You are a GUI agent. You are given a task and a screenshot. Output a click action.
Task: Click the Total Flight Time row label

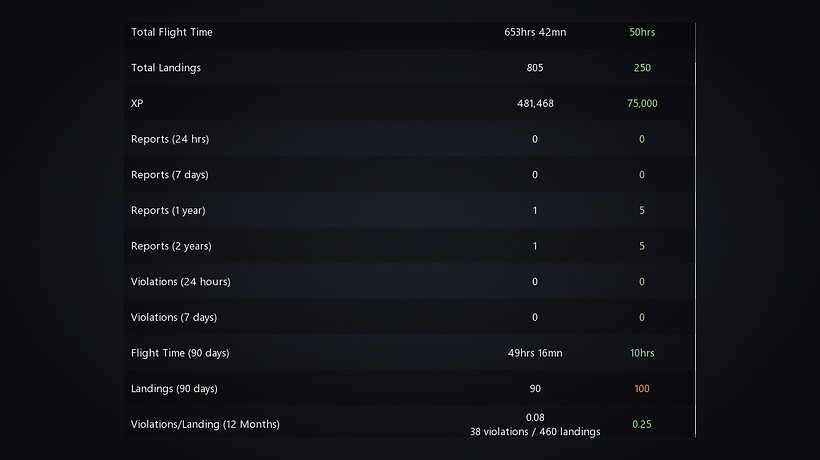coord(172,32)
